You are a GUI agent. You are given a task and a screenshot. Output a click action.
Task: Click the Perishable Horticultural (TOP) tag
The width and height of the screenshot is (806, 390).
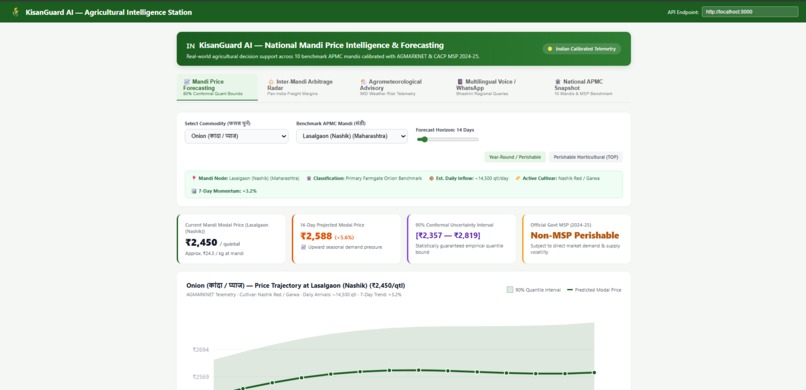[585, 157]
